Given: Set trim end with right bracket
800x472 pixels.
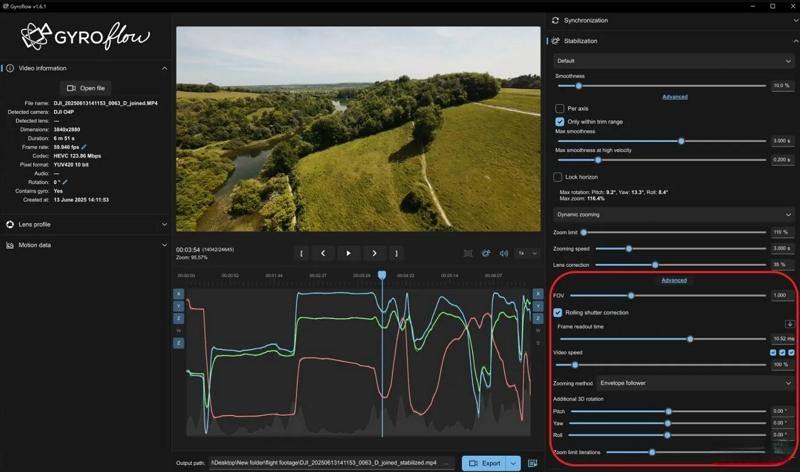Looking at the screenshot, I should (398, 253).
